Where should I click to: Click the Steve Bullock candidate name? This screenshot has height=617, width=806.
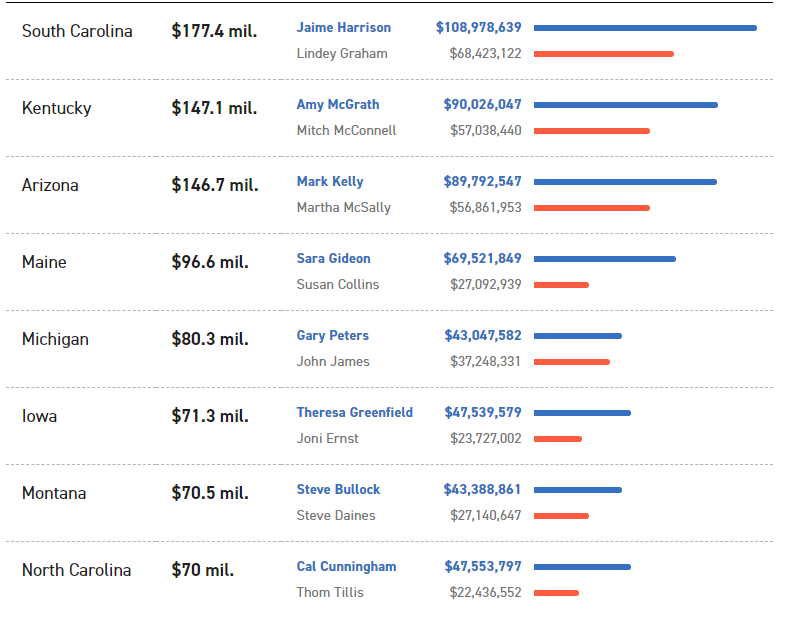[x=338, y=489]
